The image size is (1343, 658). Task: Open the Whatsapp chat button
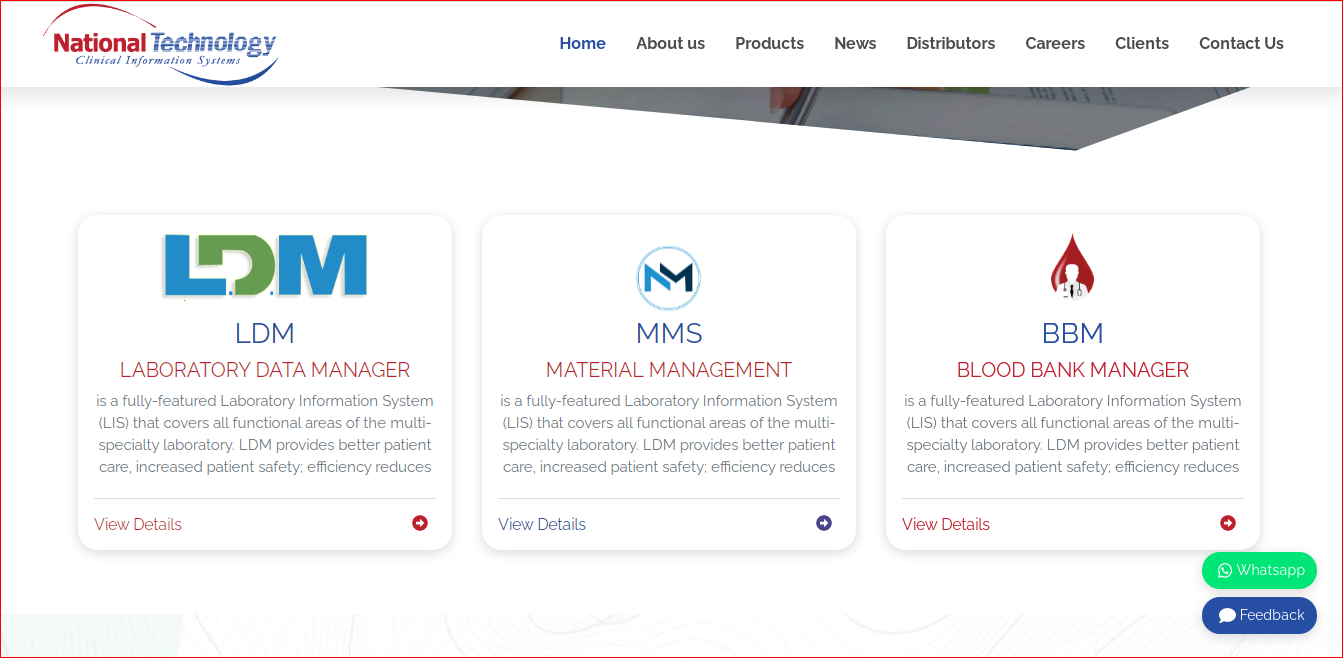pos(1259,570)
